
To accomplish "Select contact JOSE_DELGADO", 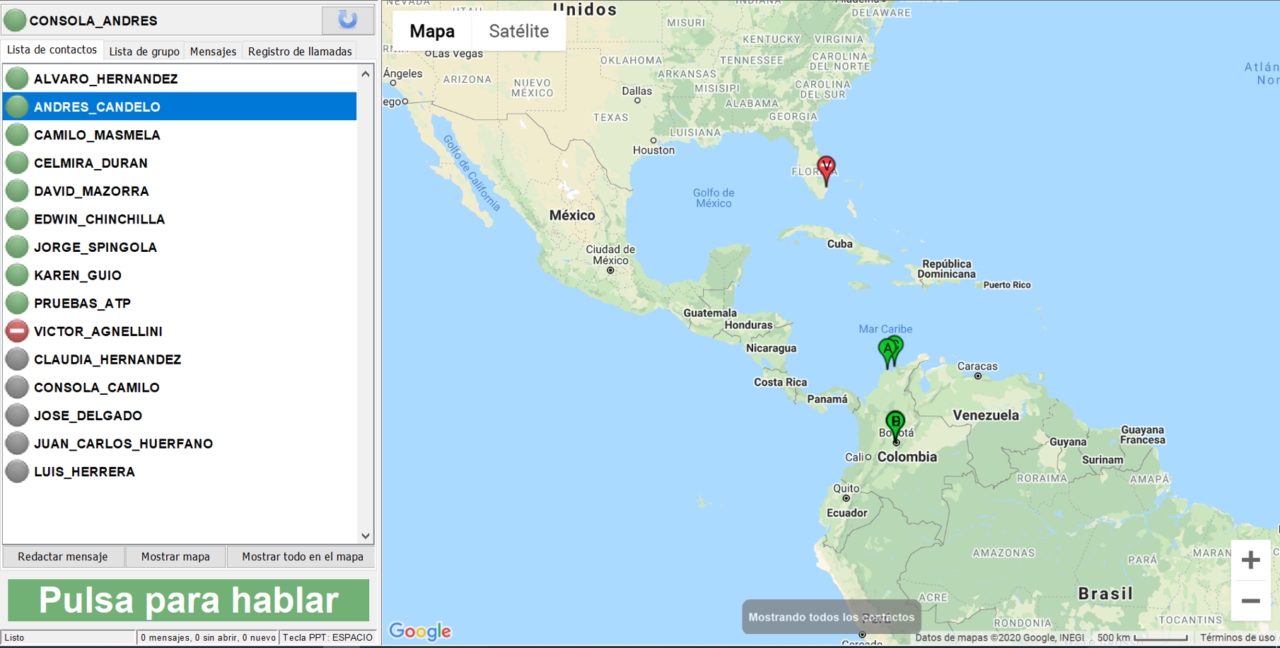I will (180, 415).
